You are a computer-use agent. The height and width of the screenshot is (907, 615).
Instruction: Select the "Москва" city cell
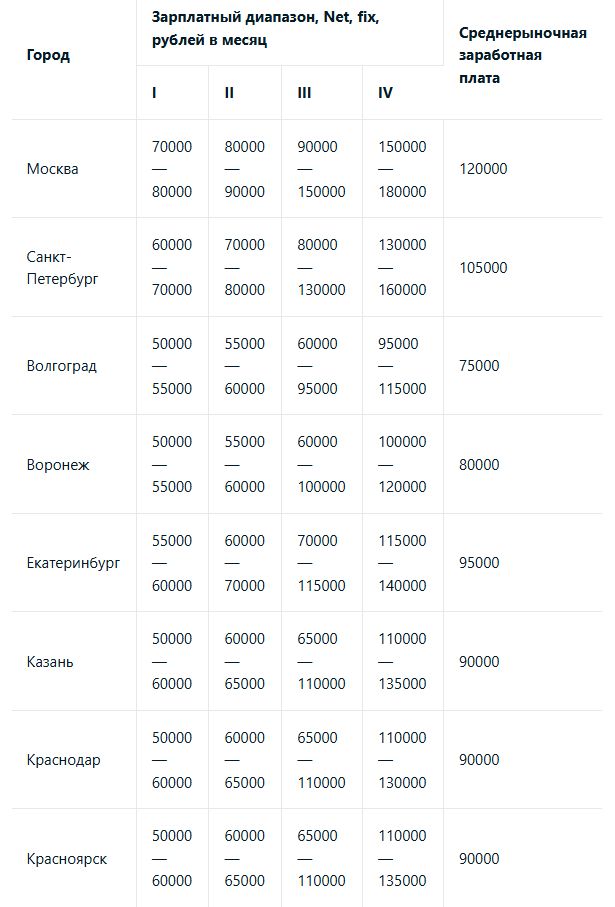(52, 169)
